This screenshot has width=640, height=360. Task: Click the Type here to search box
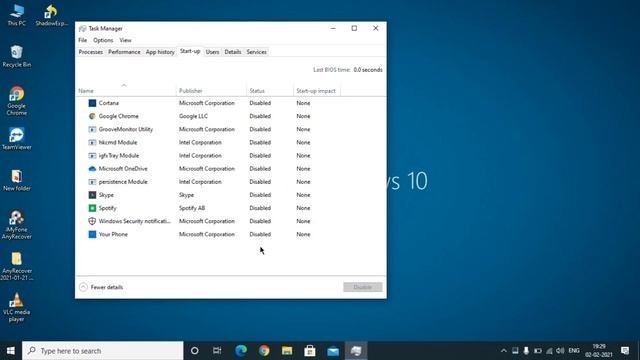(103, 351)
